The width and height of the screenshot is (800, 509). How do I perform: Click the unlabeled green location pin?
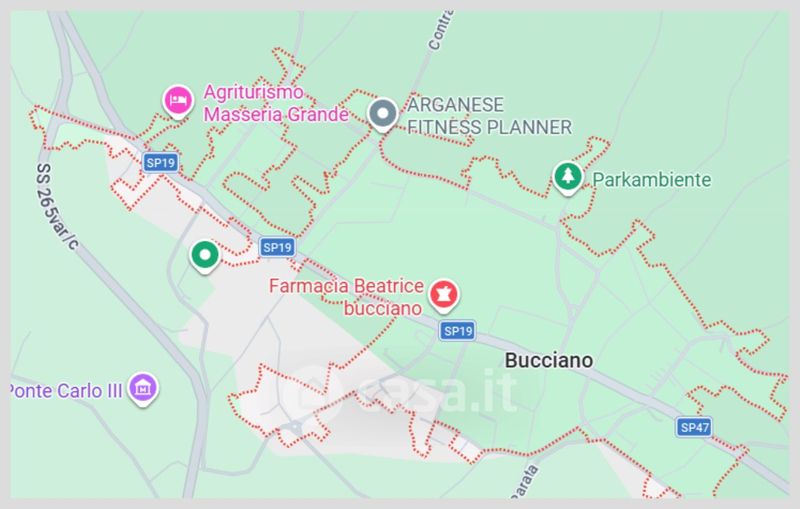205,257
